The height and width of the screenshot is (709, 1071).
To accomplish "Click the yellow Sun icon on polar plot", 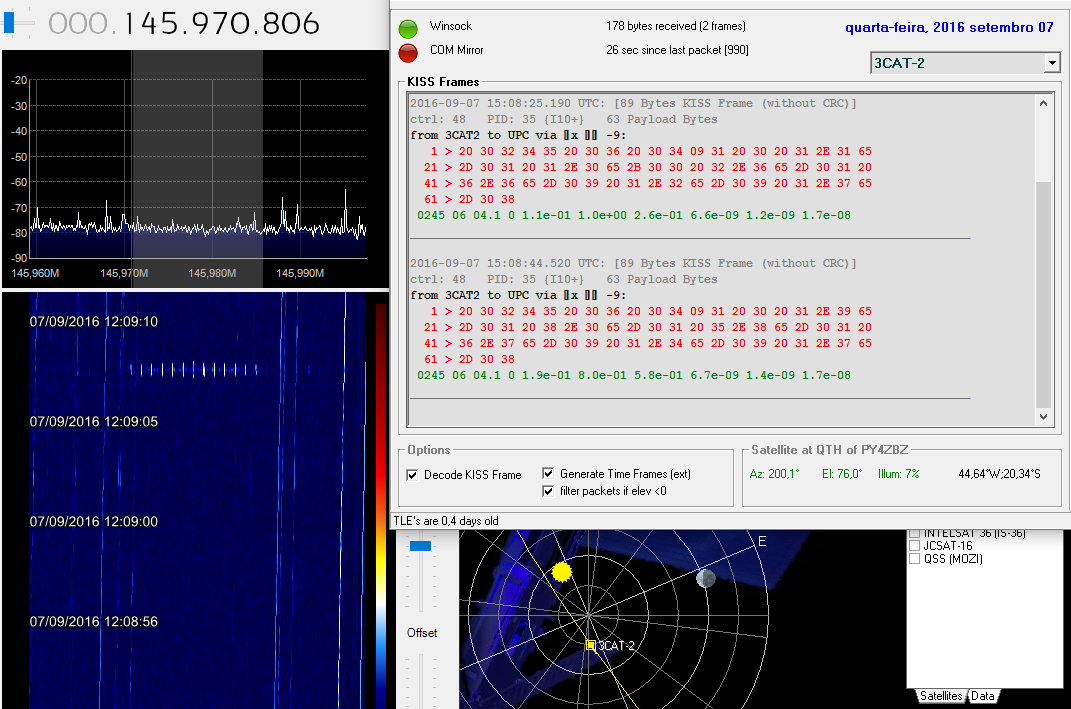I will tap(561, 571).
